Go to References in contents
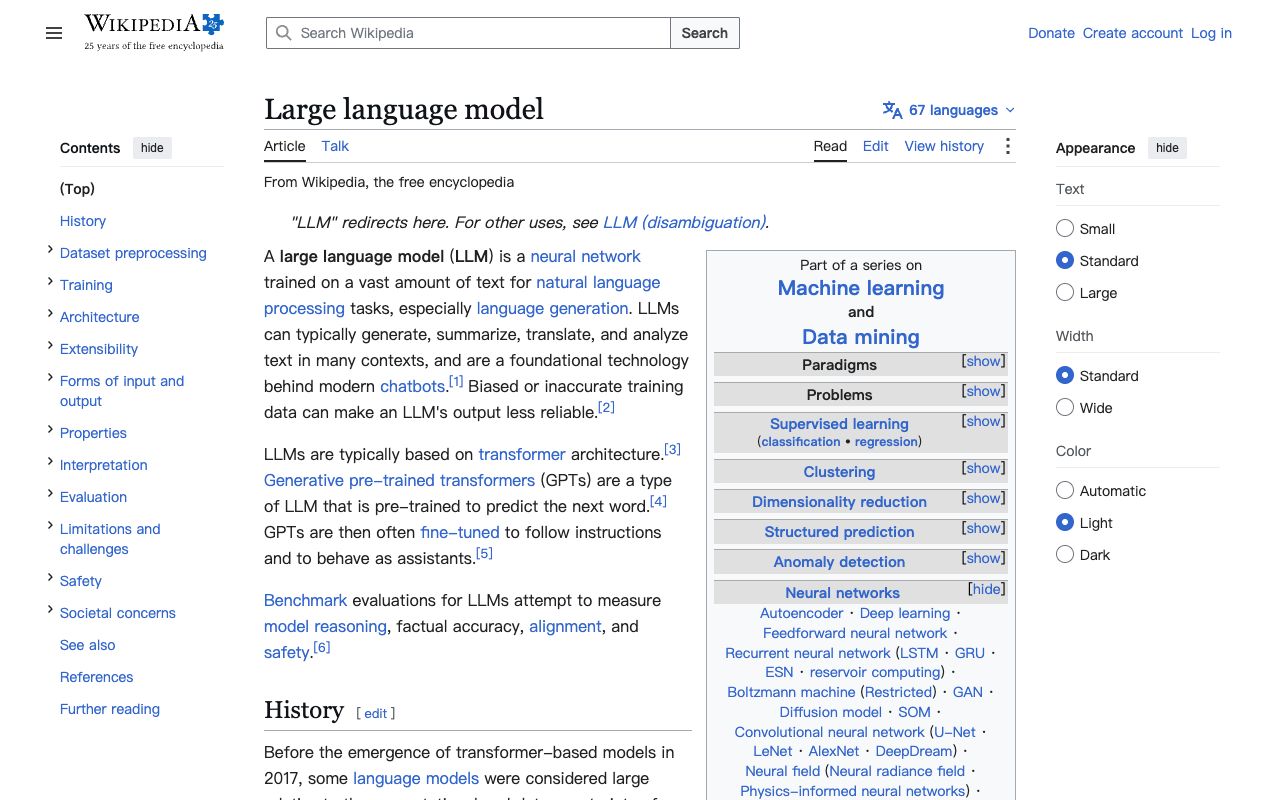1280x800 pixels. point(96,677)
